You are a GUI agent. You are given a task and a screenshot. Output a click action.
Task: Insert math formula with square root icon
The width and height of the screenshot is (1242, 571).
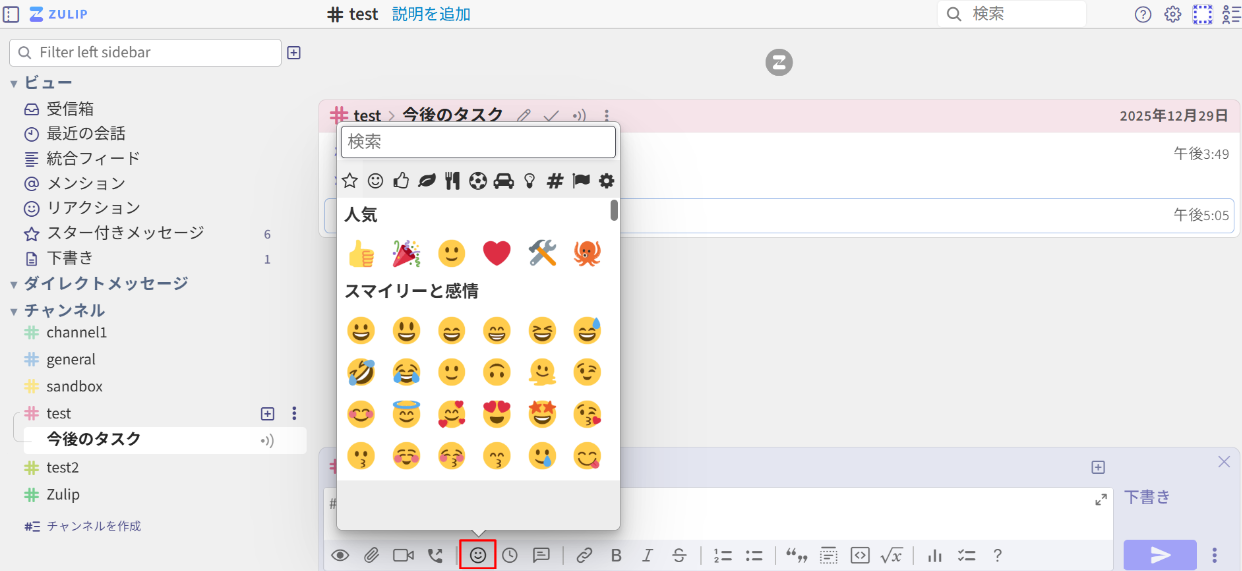click(891, 555)
